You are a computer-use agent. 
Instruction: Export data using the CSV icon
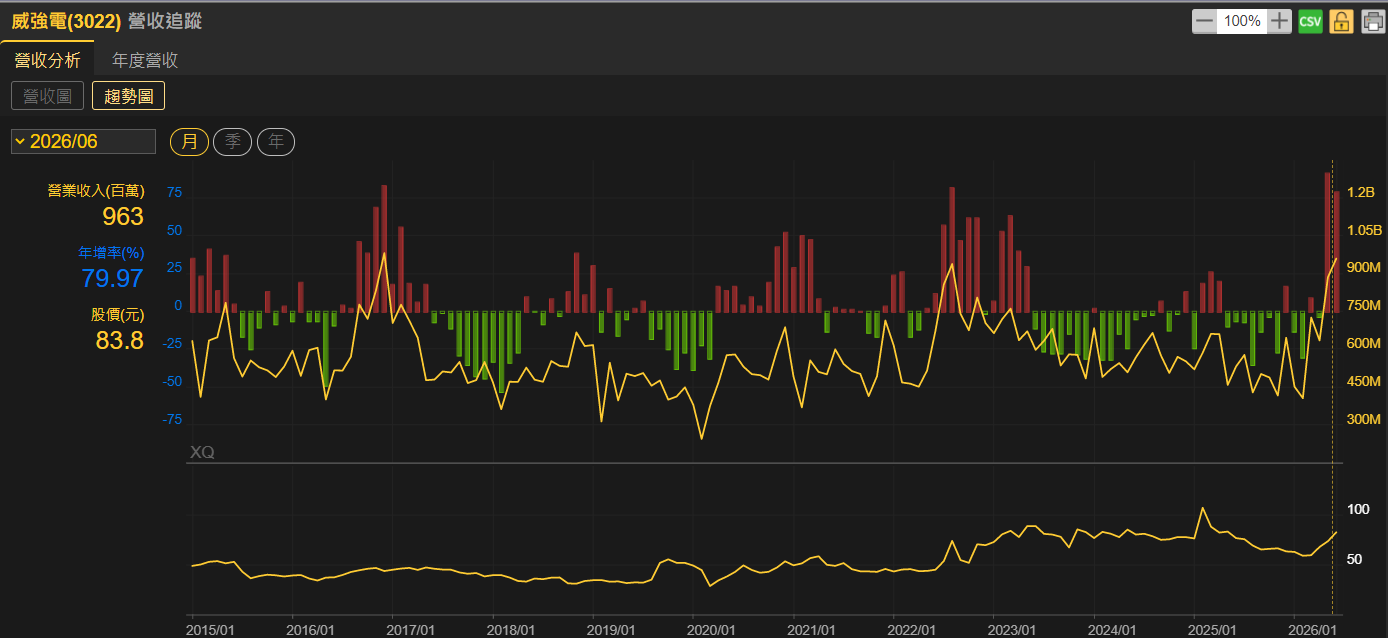[1310, 21]
